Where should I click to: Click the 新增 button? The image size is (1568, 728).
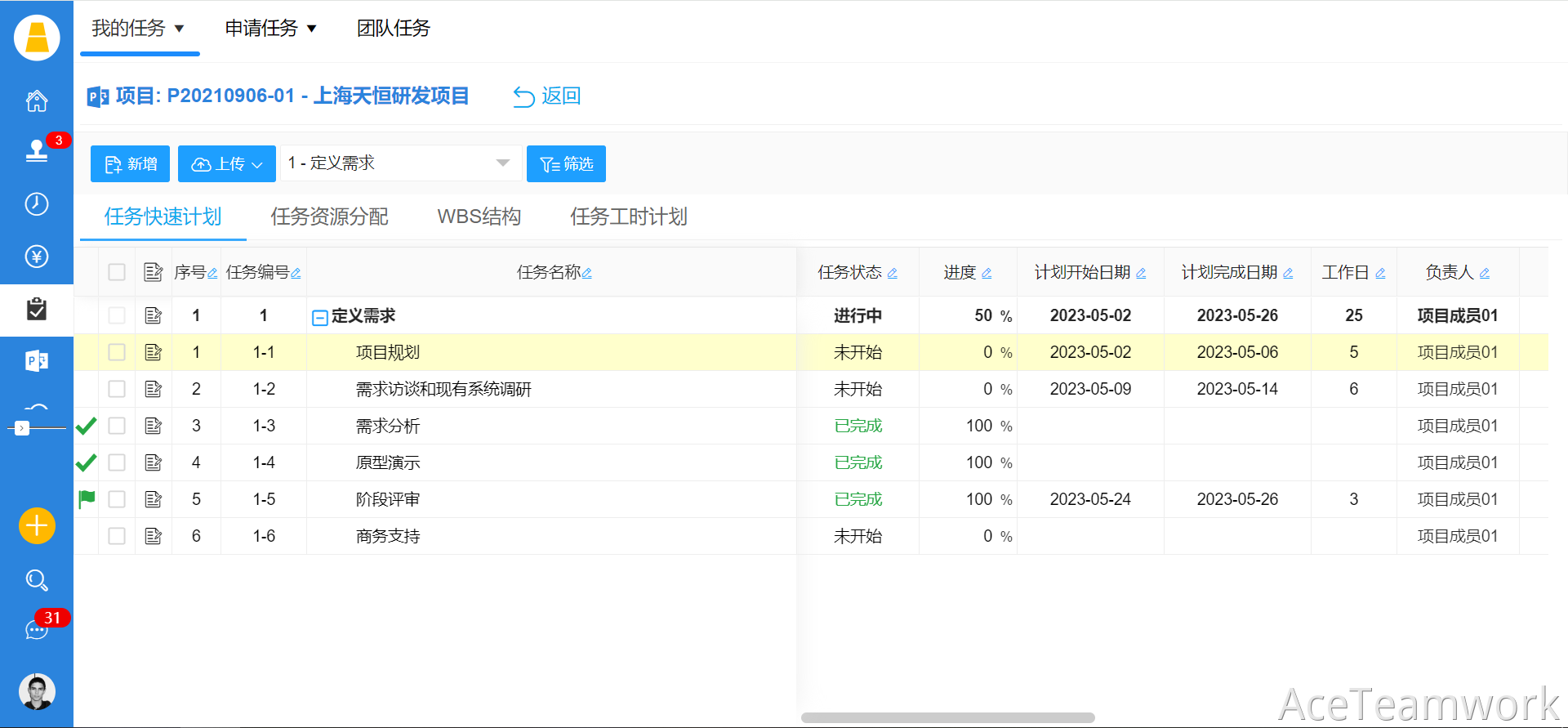tap(130, 164)
